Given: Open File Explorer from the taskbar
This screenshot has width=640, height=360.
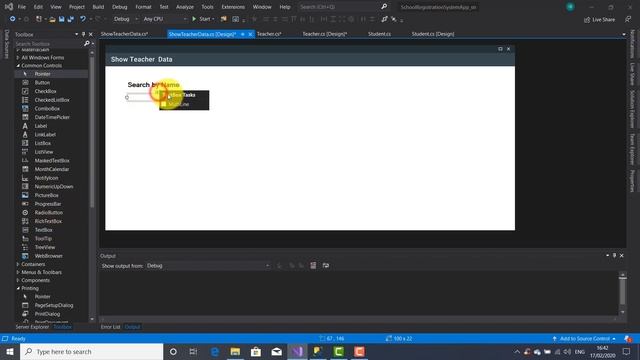Looking at the screenshot, I should [x=235, y=351].
